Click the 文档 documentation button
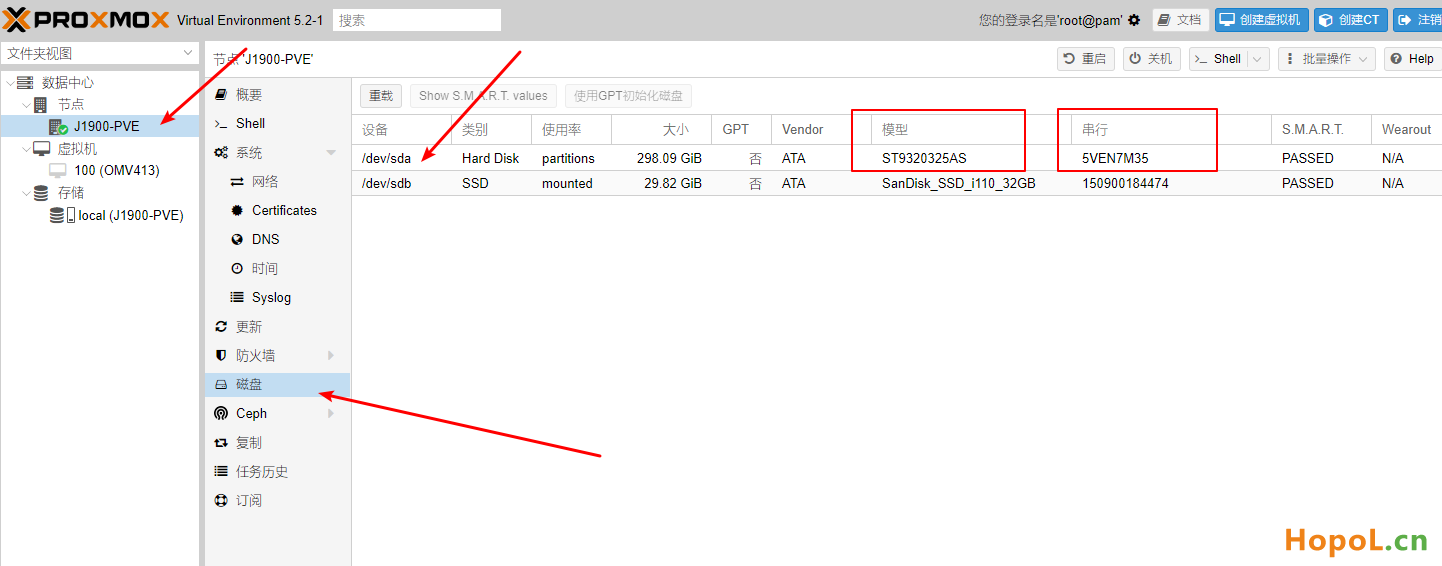 point(1180,20)
